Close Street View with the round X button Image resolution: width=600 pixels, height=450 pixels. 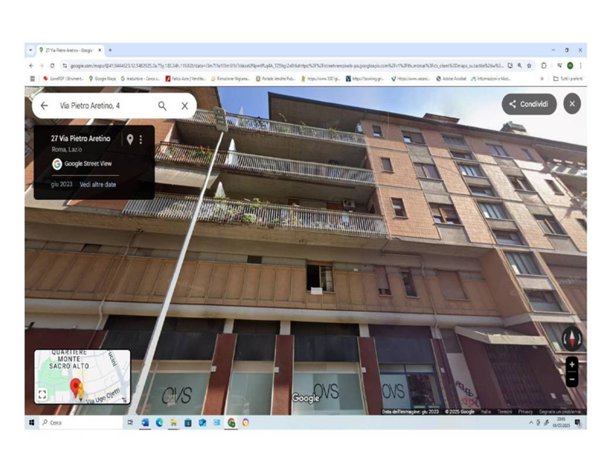(x=571, y=103)
